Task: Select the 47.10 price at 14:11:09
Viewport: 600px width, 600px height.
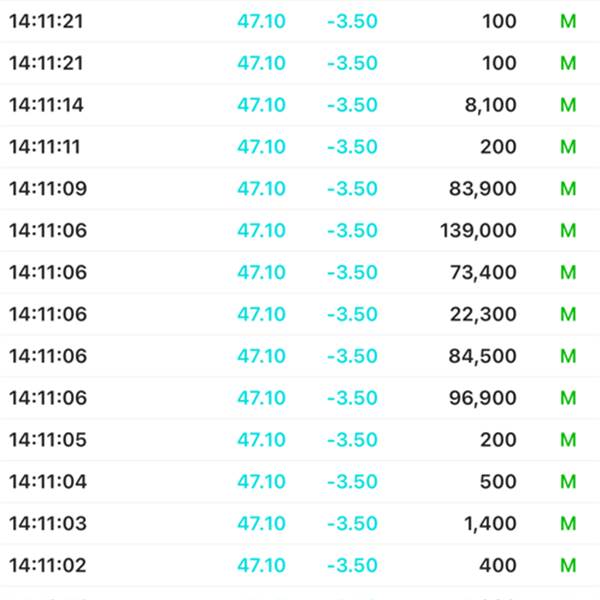Action: [261, 189]
